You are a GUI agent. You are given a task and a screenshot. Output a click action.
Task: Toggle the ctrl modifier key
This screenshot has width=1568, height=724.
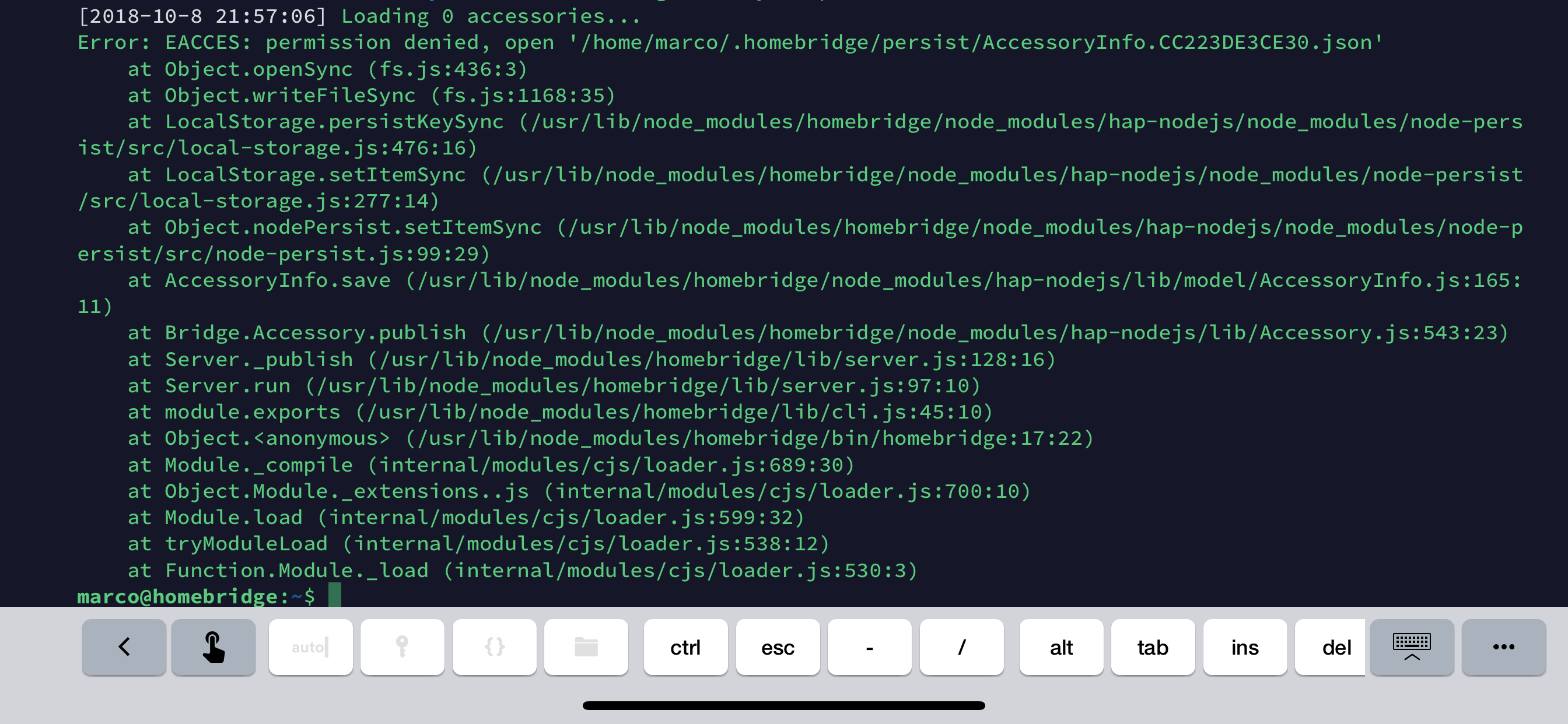pos(685,646)
